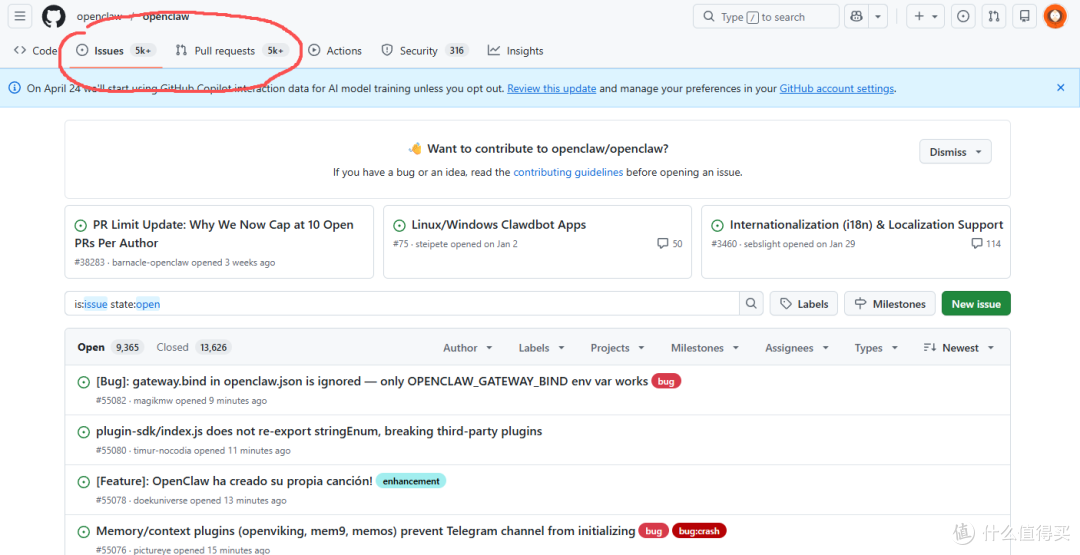Viewport: 1080px width, 555px height.
Task: Go to GitHub home via Octocat logo
Action: pos(54,17)
